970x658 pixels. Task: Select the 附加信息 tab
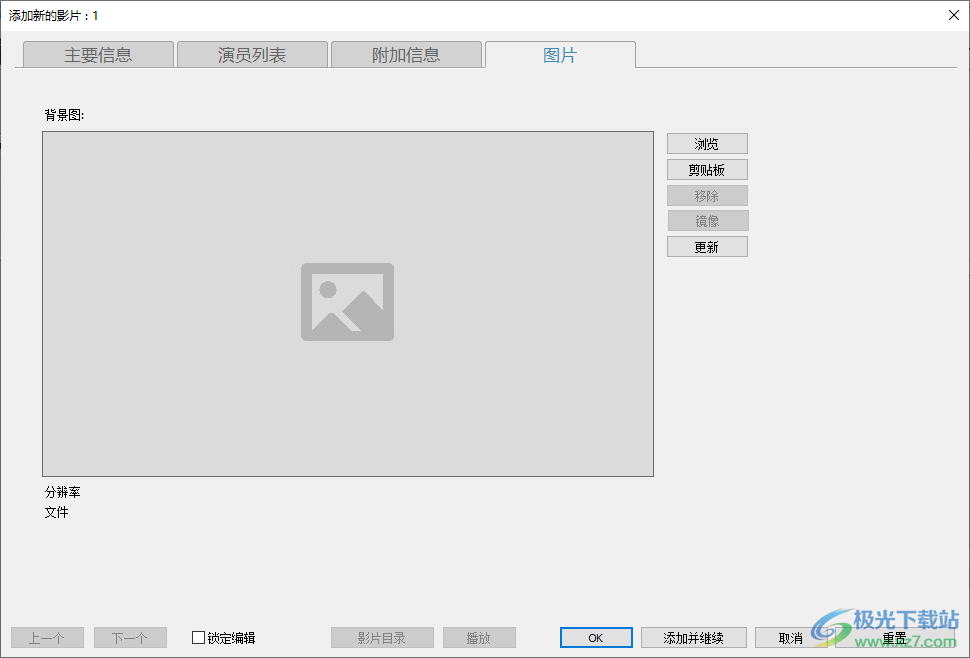[x=406, y=54]
